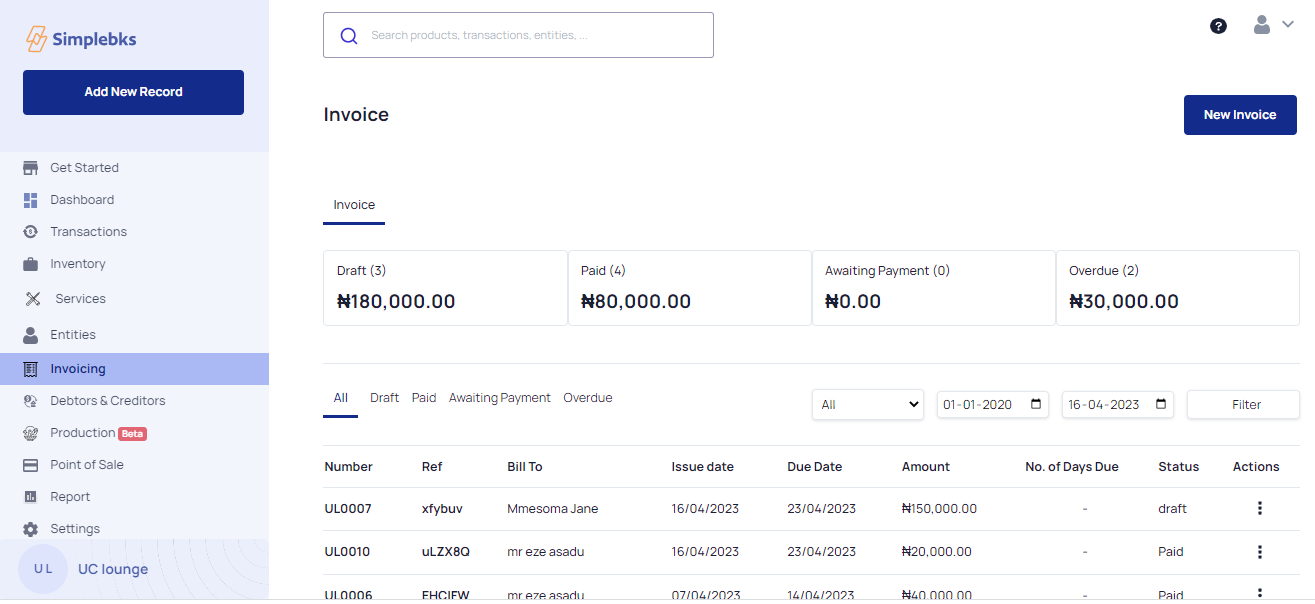Click Bill To name Mmesoma Jane
The height and width of the screenshot is (604, 1315).
[553, 509]
